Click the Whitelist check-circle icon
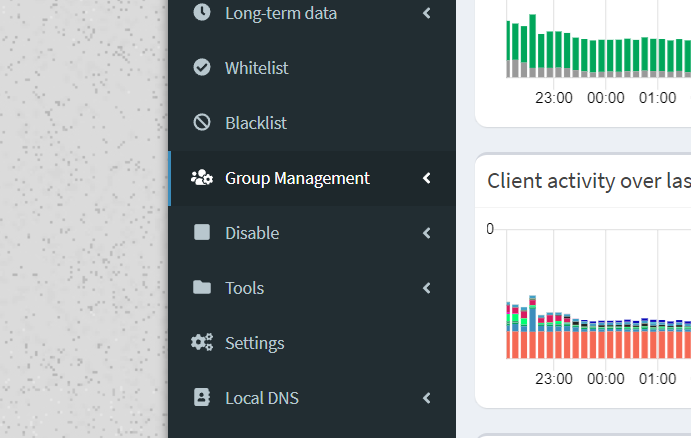691x438 pixels. tap(202, 68)
